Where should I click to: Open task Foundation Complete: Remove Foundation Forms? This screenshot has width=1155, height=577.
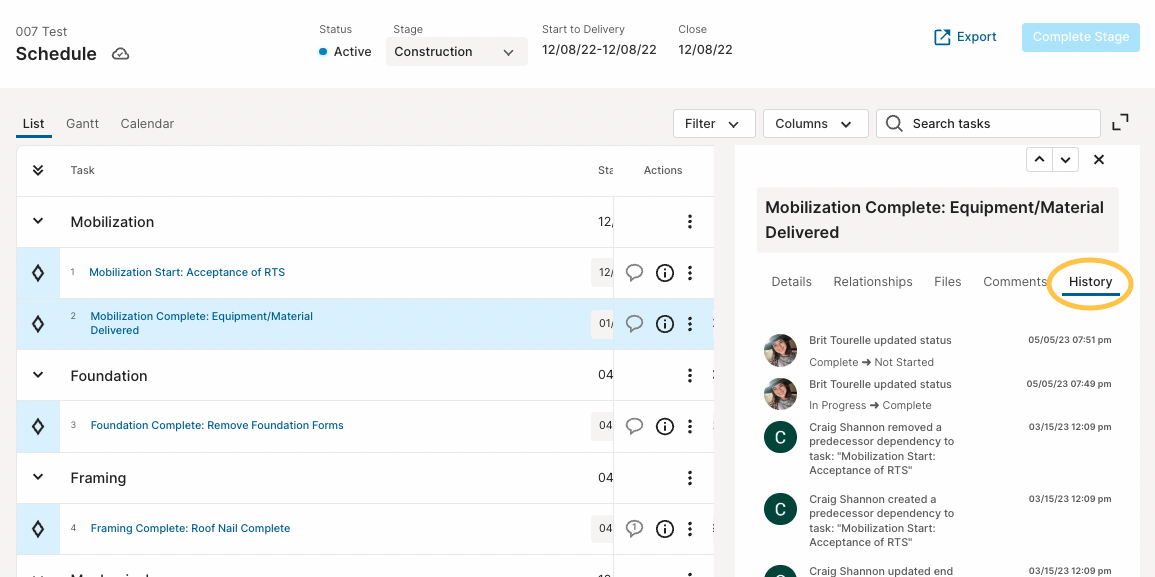tap(217, 425)
